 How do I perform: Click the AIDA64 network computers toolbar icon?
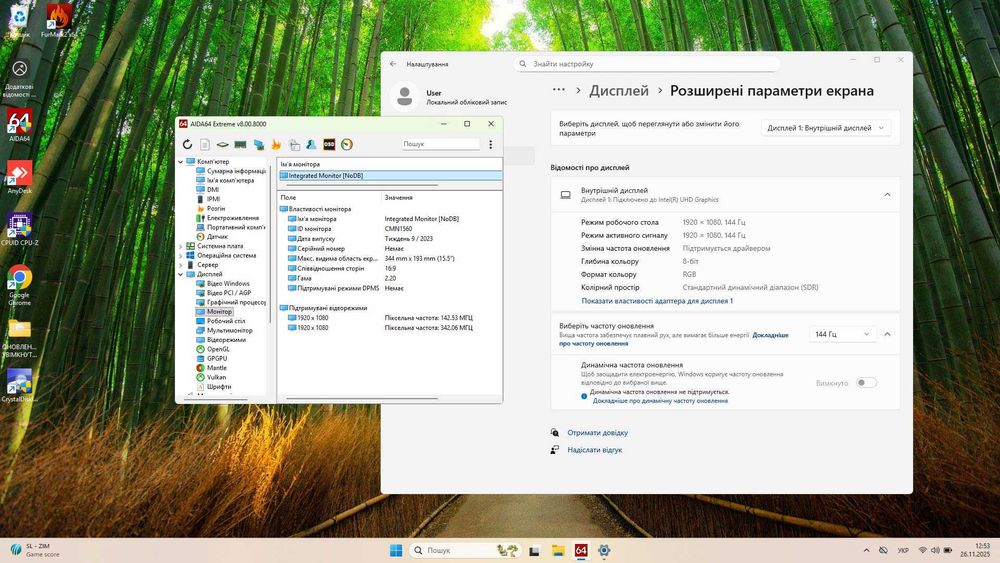coord(258,145)
